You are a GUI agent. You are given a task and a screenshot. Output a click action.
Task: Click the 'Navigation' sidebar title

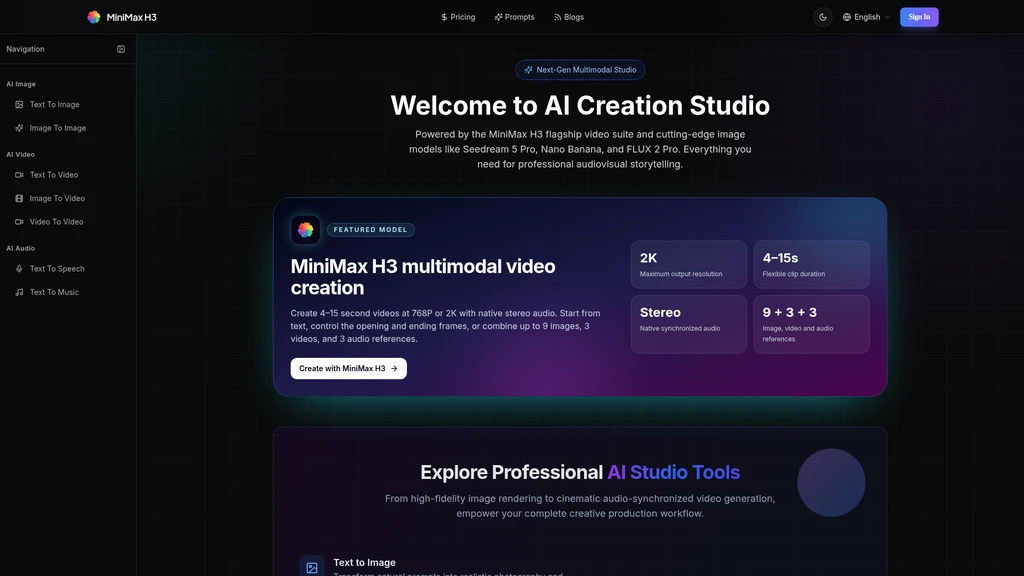coord(25,49)
